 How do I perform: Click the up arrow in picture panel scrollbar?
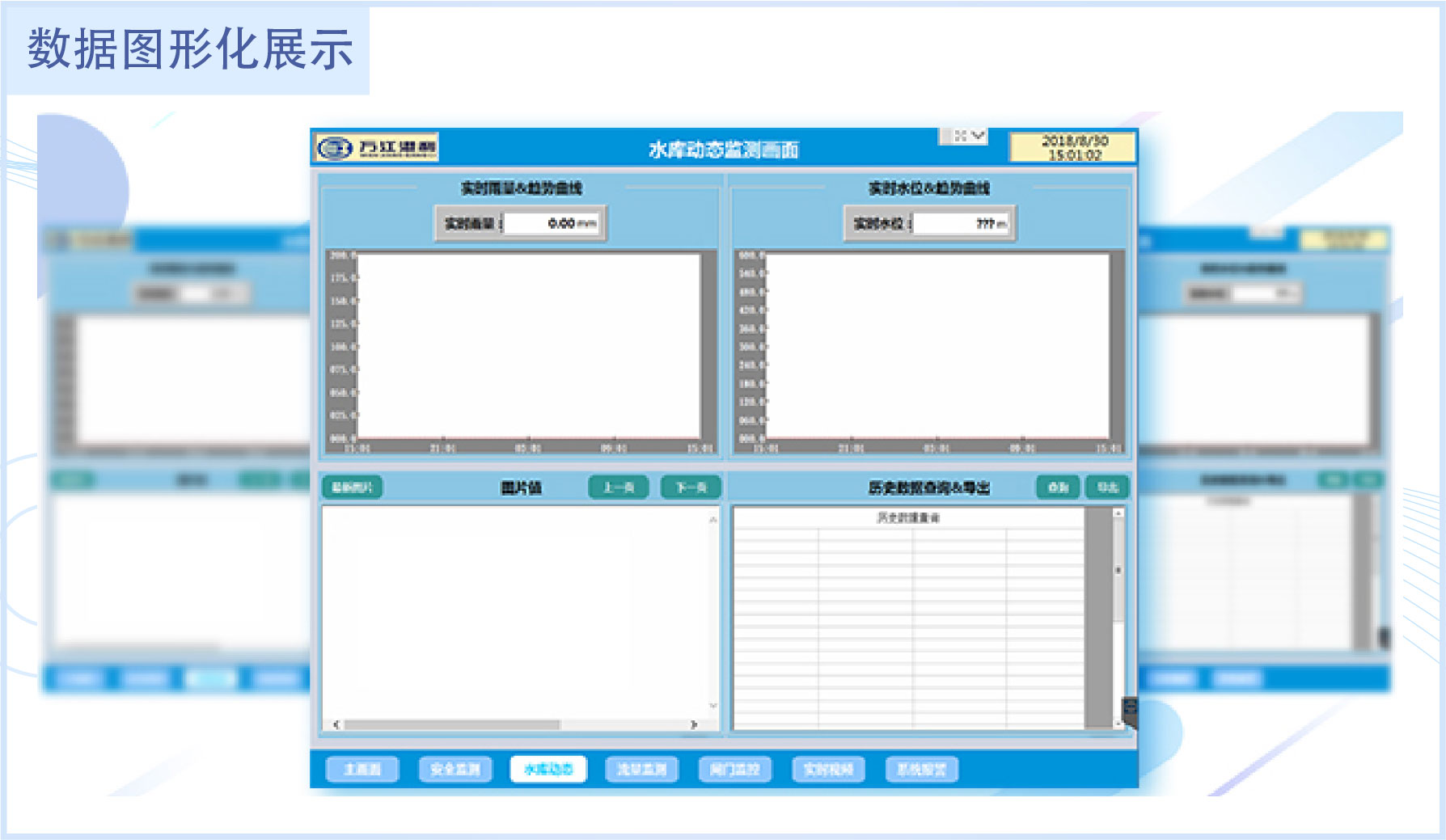coord(713,519)
